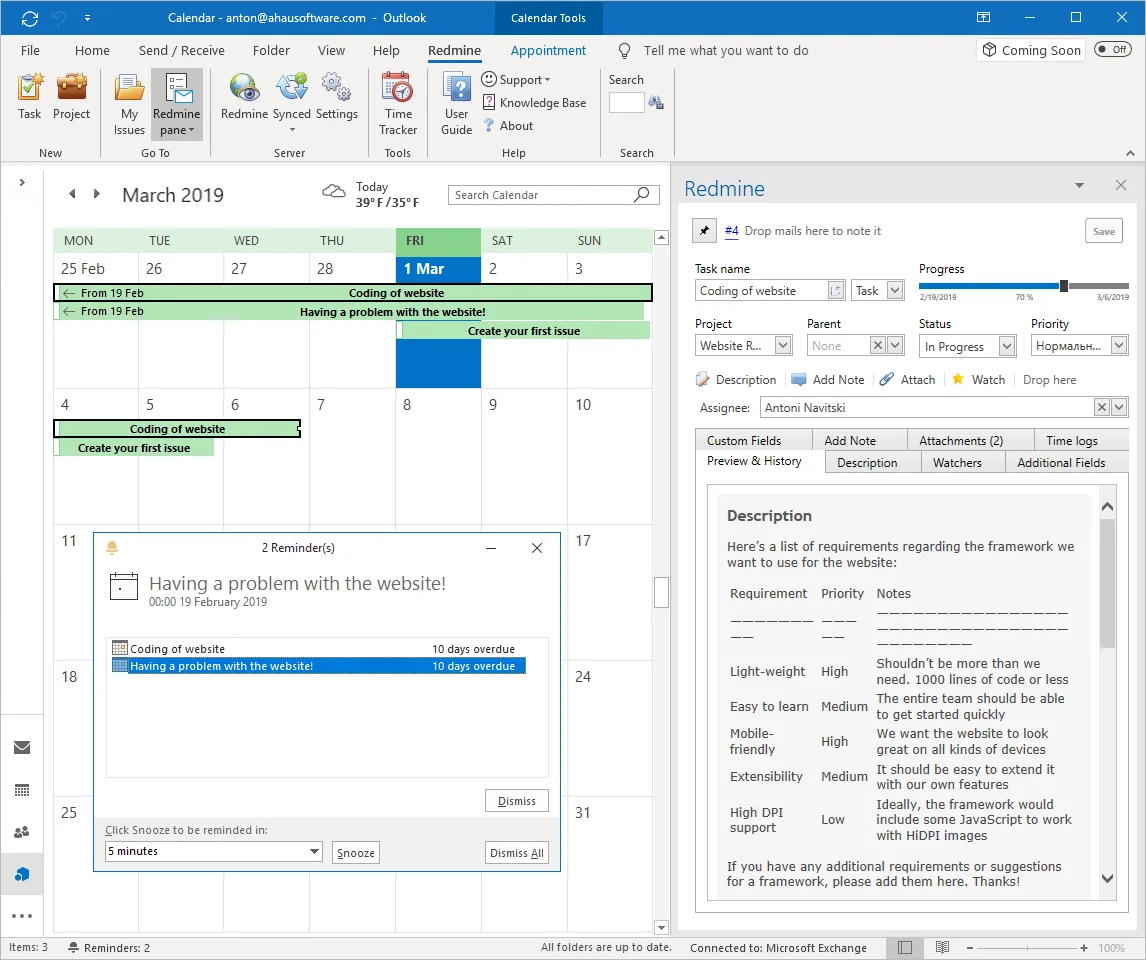Switch to the Home ribbon tab
Image resolution: width=1146 pixels, height=960 pixels.
92,50
